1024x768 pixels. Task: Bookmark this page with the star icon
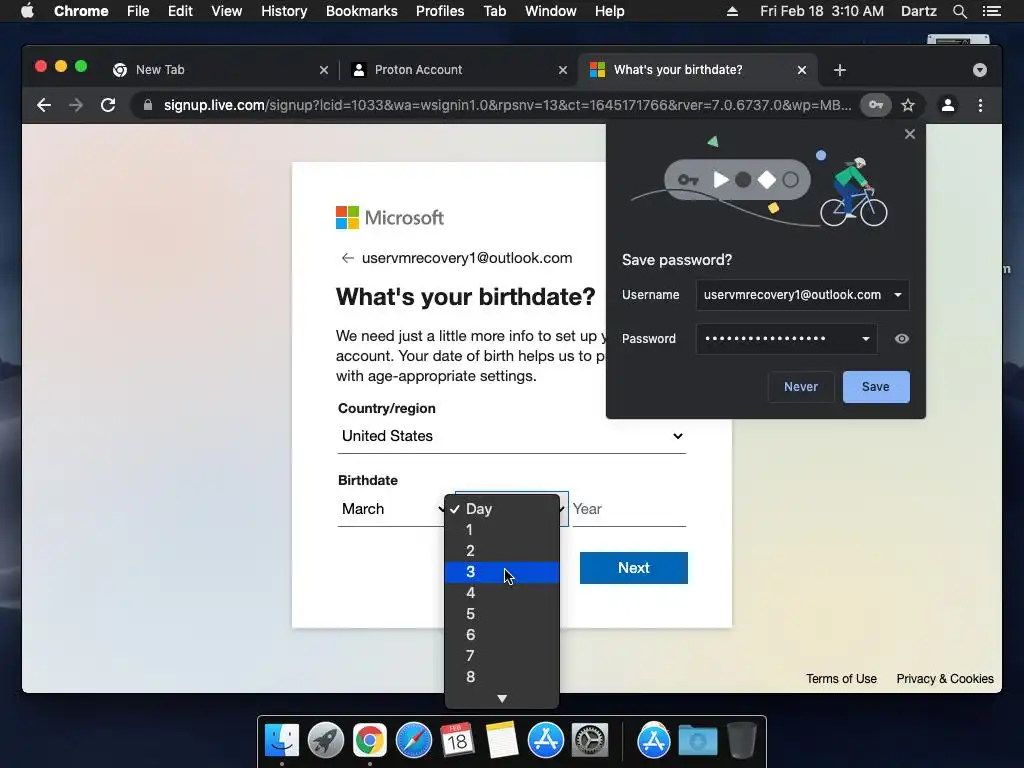(x=908, y=105)
